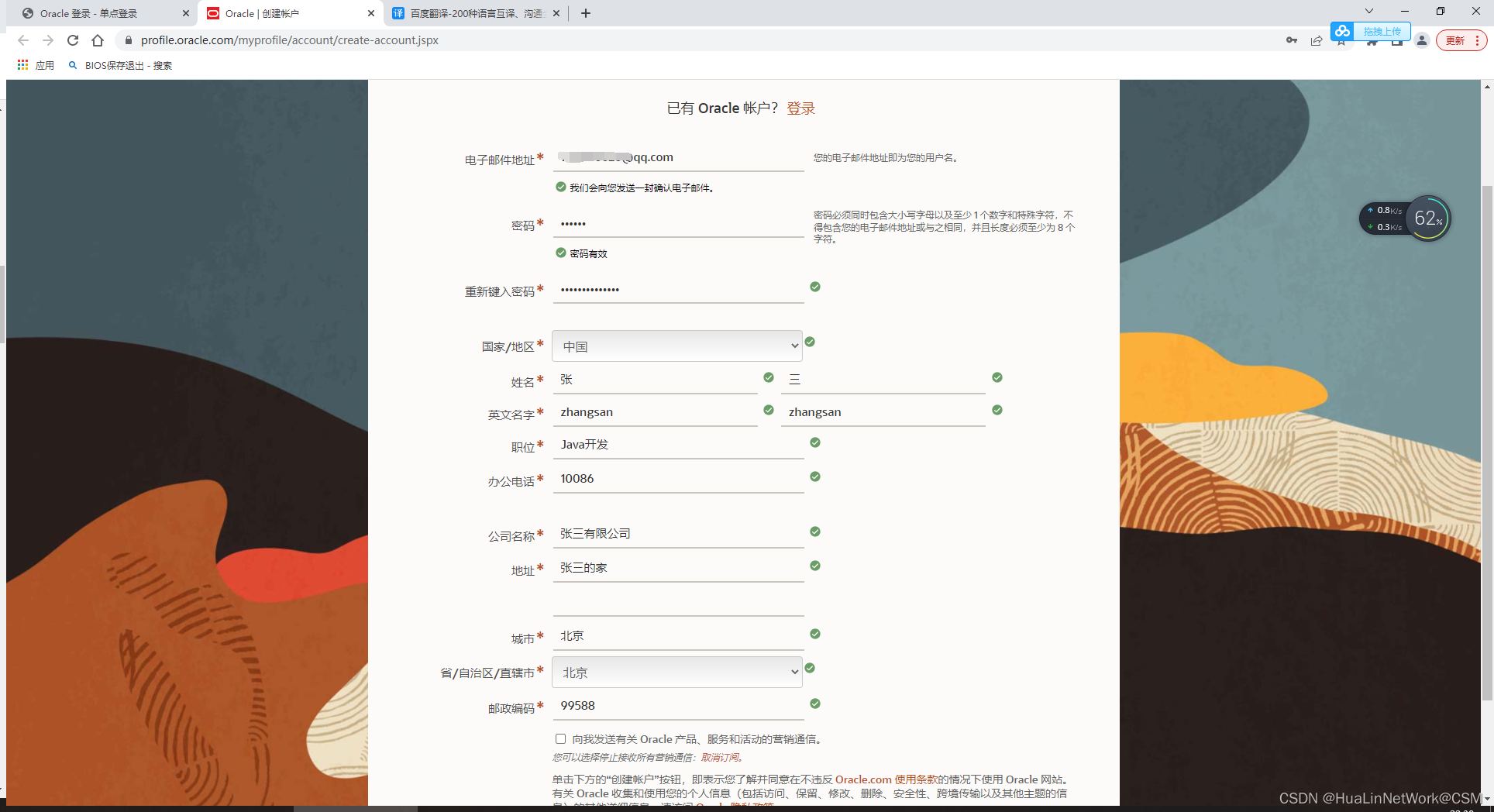Click the email address input field
The height and width of the screenshot is (812, 1494).
pos(678,157)
